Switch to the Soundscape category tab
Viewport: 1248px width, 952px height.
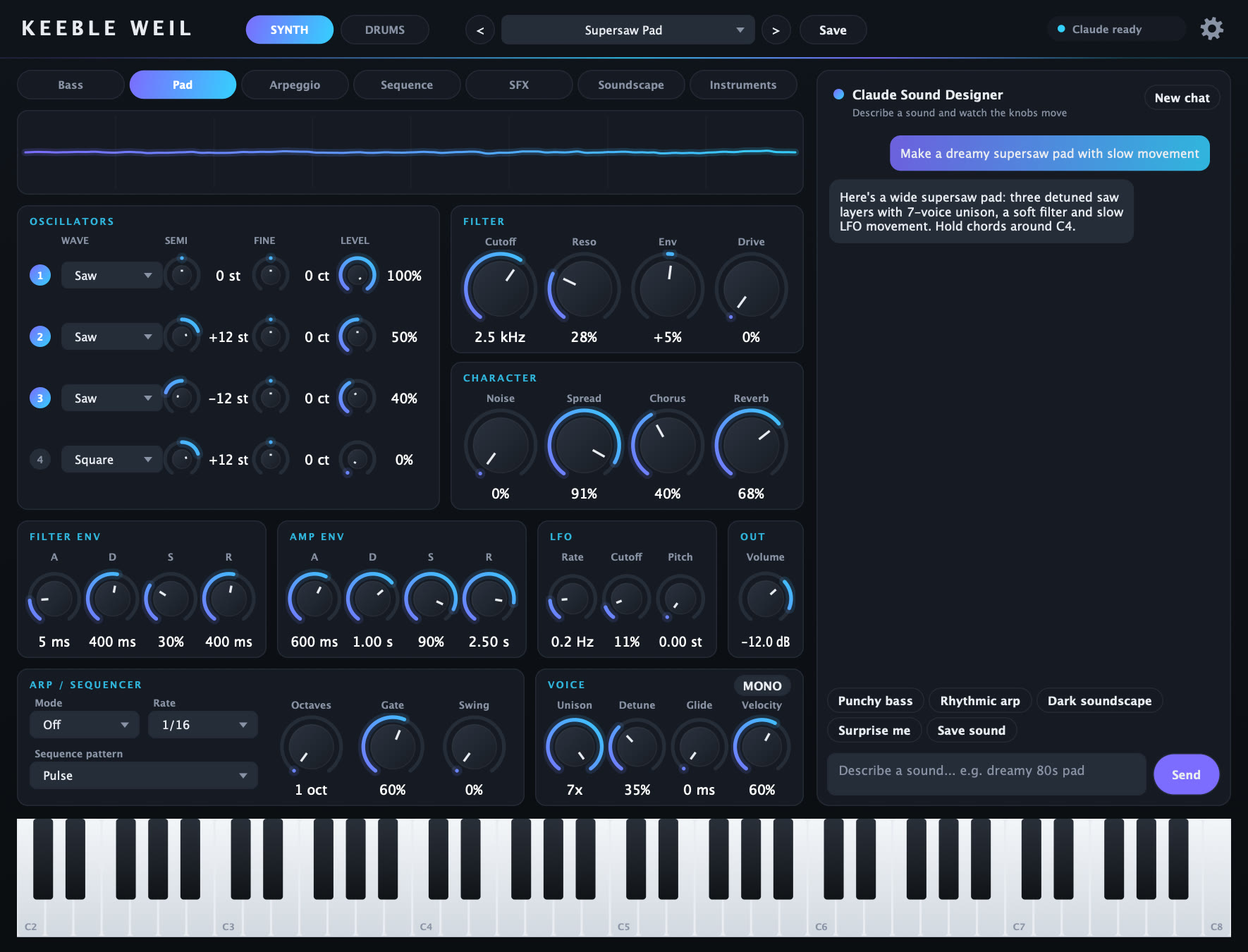(x=631, y=85)
